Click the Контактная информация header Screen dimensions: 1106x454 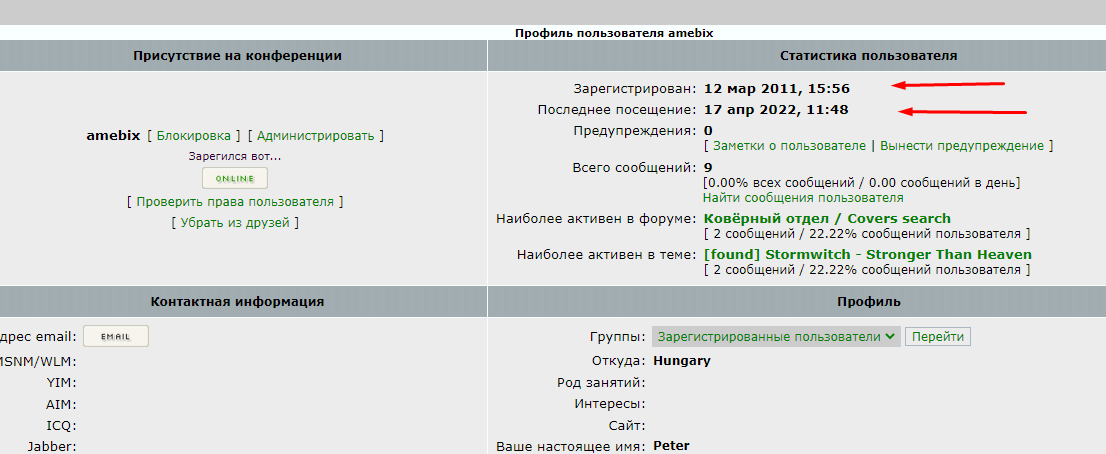point(237,302)
